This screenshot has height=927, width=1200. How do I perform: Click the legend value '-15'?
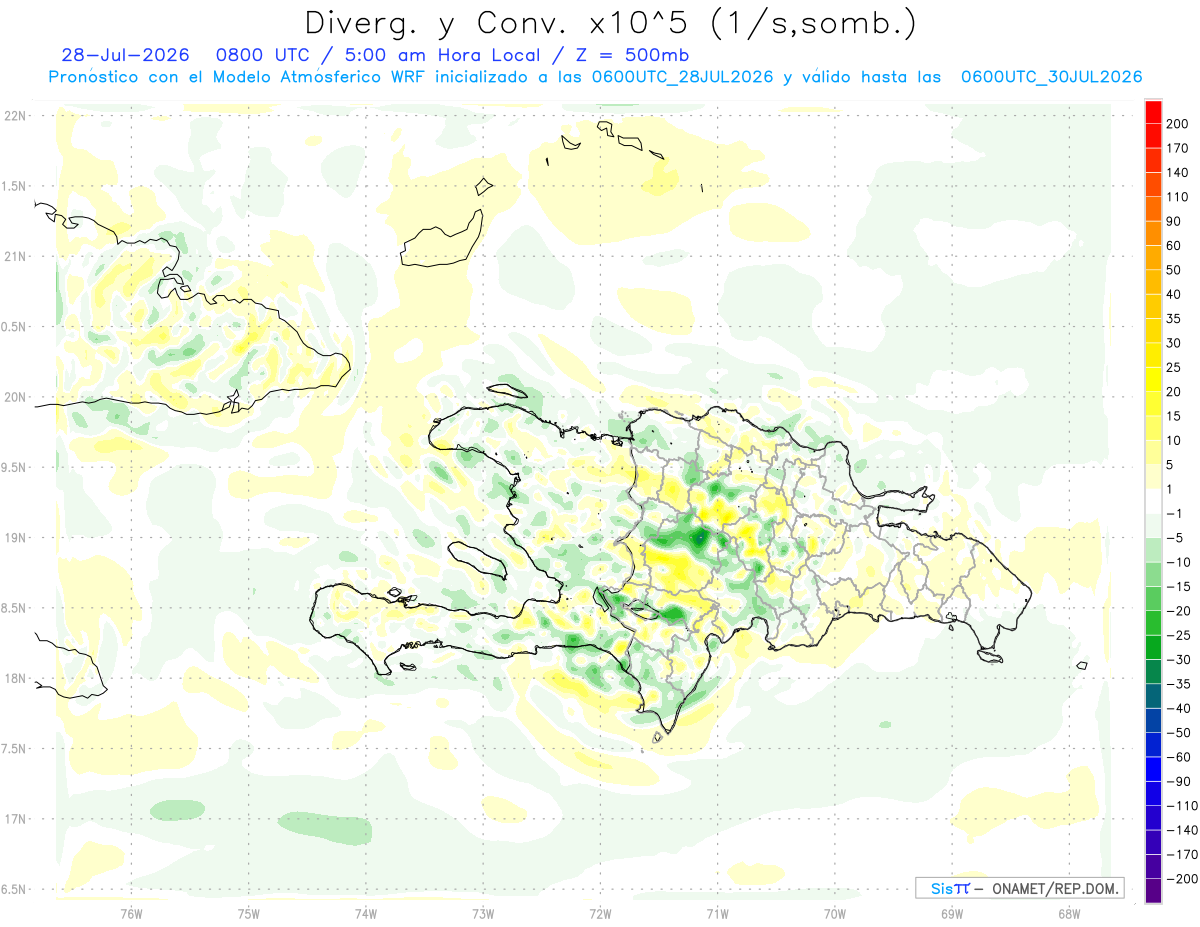(x=1181, y=587)
